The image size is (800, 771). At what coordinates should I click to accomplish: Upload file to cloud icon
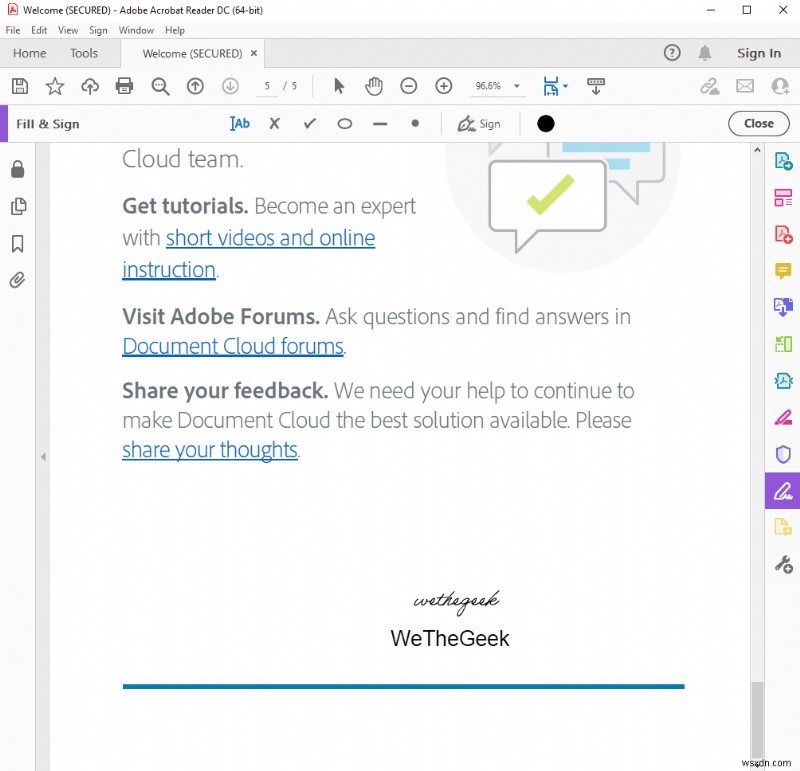pos(90,86)
